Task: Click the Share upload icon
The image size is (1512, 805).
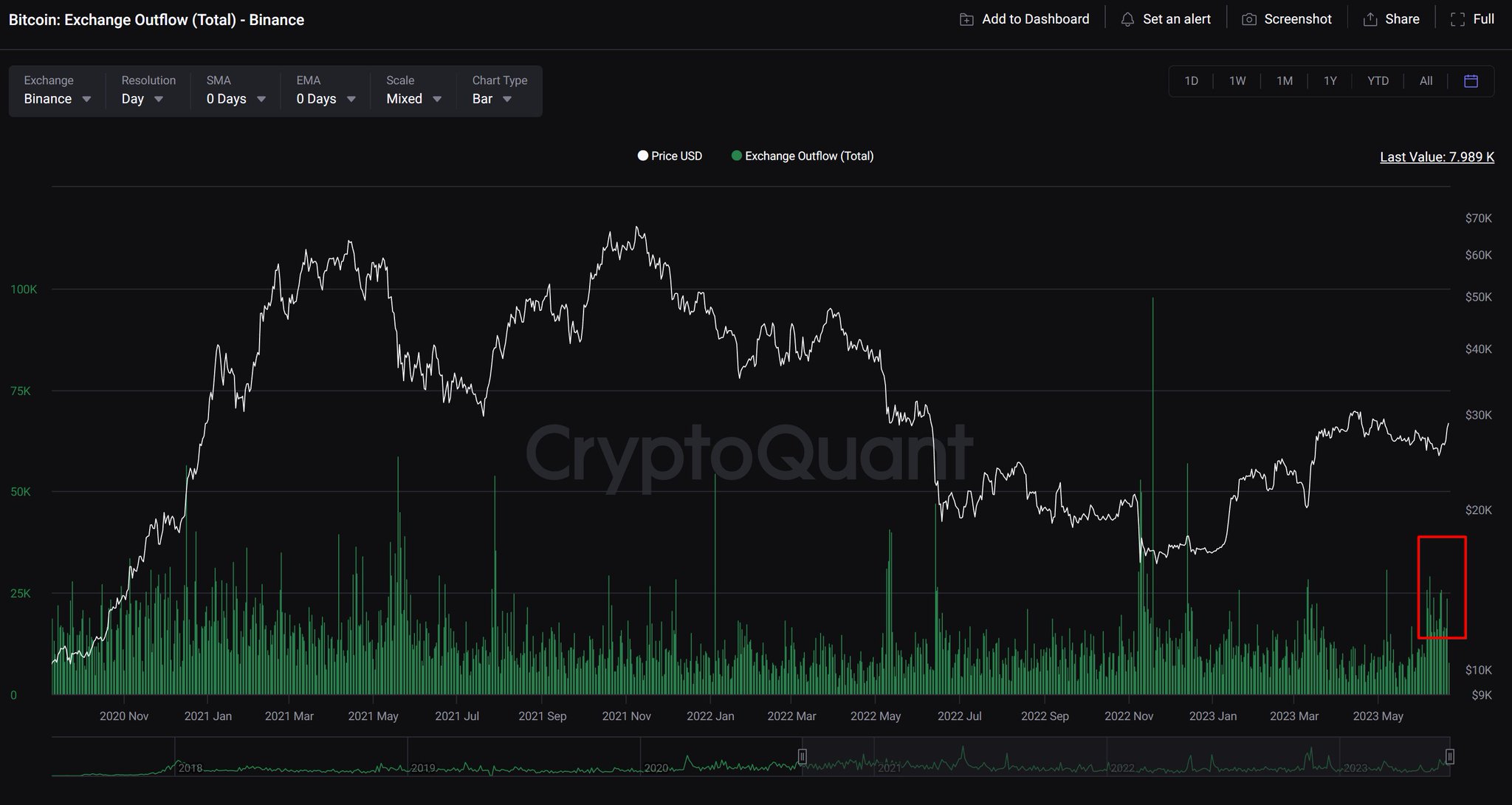Action: click(x=1370, y=20)
